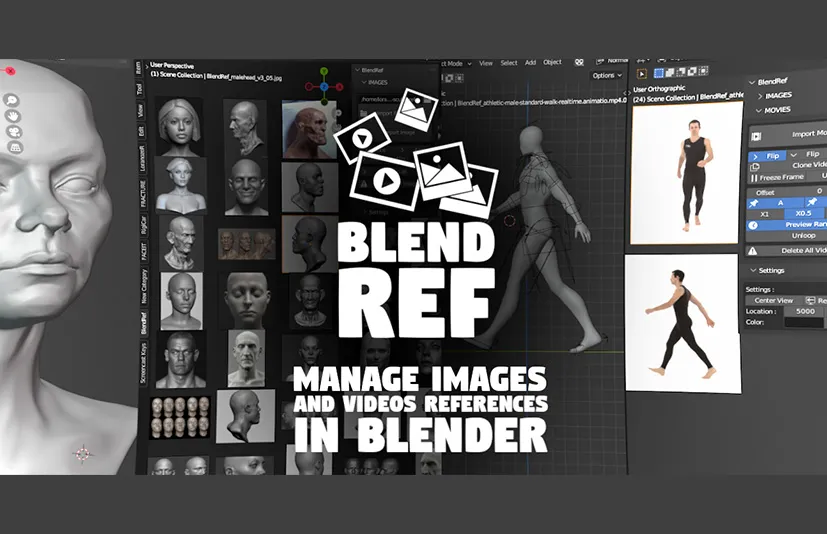Image resolution: width=827 pixels, height=534 pixels.
Task: Click the Clone Video button
Action: click(788, 166)
